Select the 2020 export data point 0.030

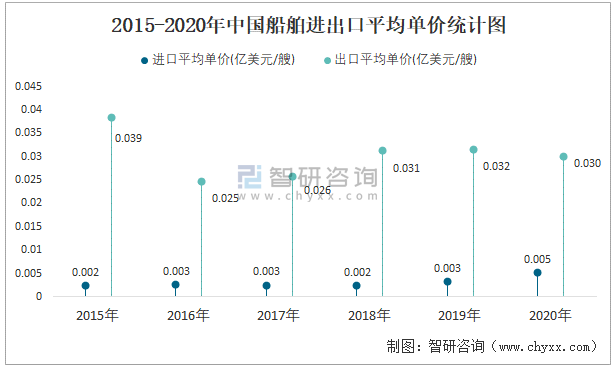tap(564, 157)
